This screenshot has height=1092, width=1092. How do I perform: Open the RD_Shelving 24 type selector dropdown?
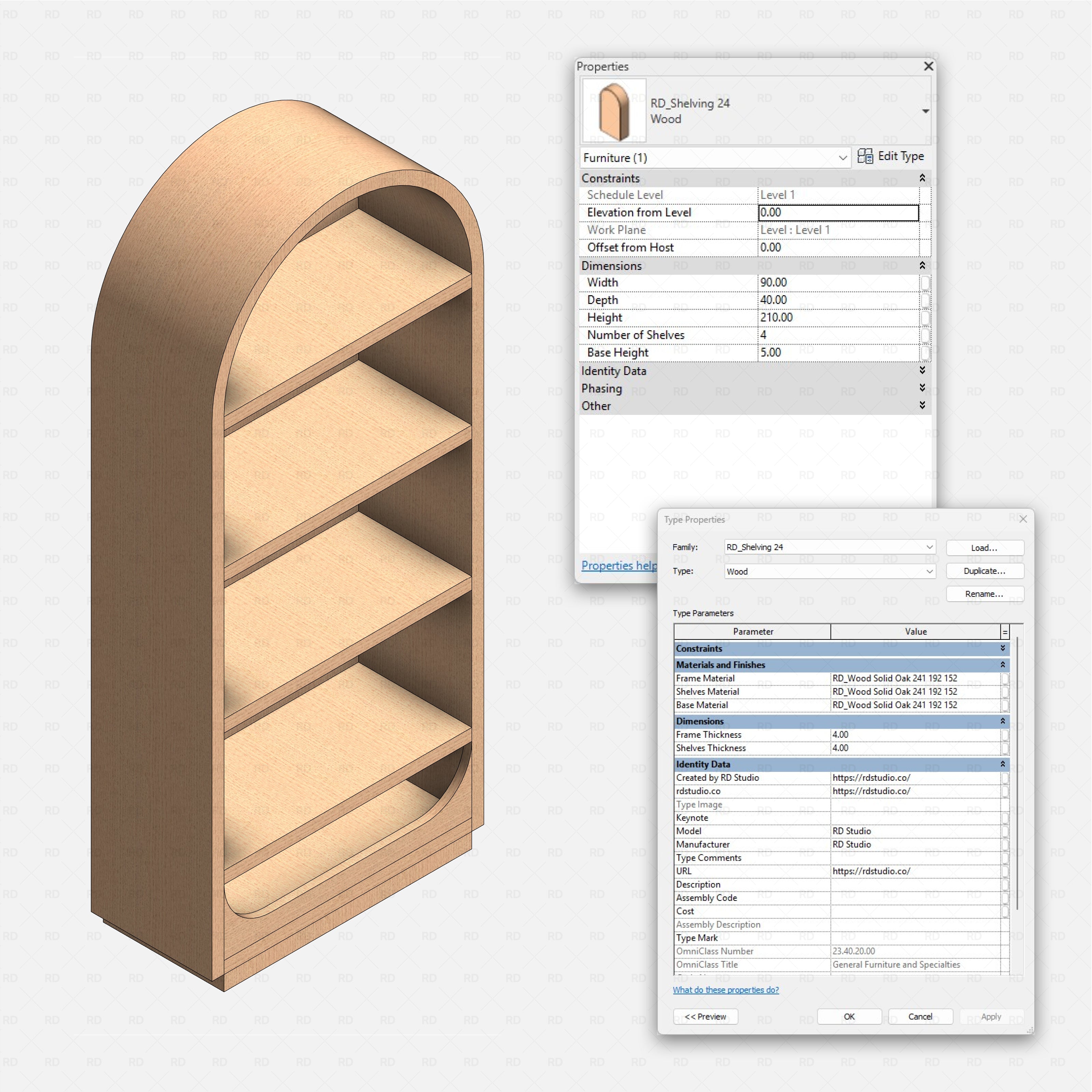coord(925,111)
